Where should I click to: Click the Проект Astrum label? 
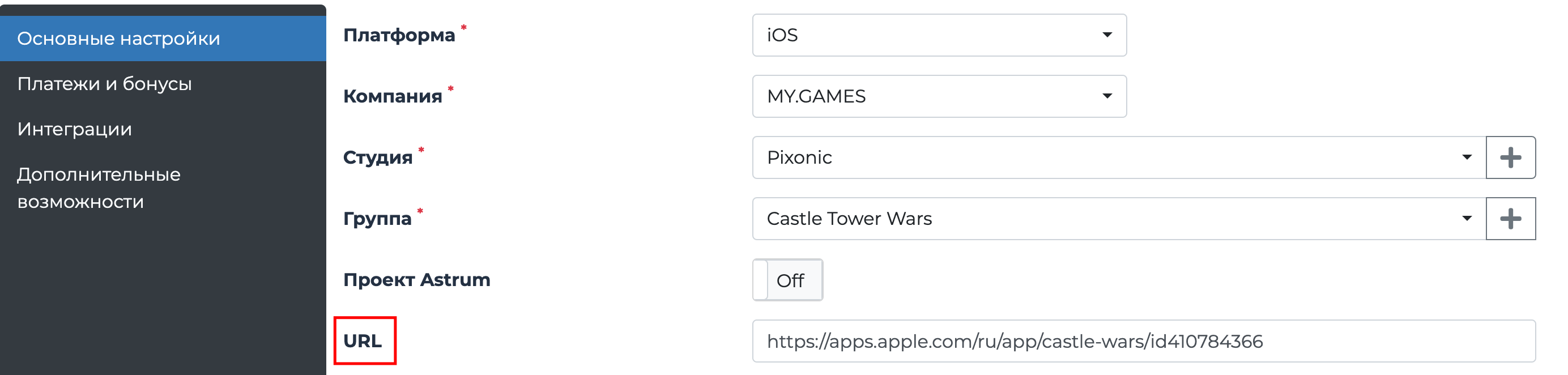[416, 280]
